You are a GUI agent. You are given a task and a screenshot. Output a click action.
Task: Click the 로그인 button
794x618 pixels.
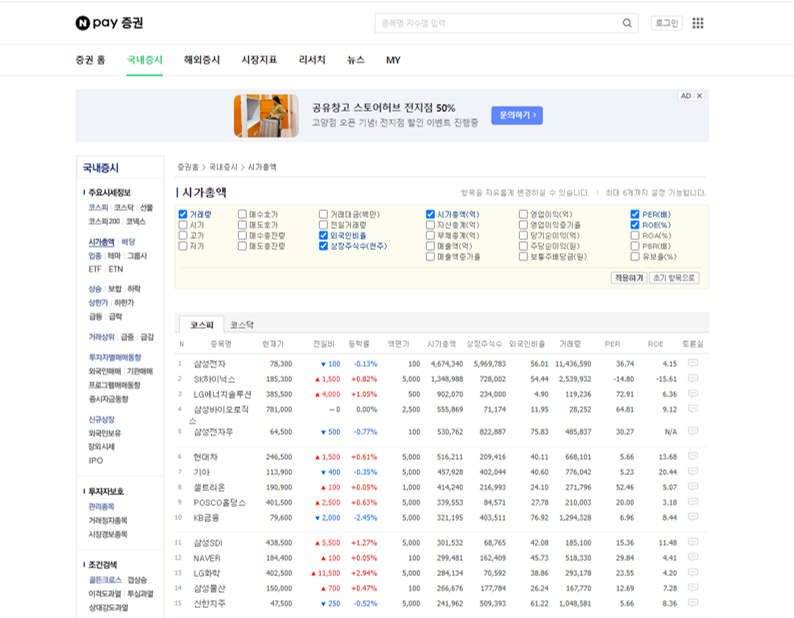(x=666, y=23)
